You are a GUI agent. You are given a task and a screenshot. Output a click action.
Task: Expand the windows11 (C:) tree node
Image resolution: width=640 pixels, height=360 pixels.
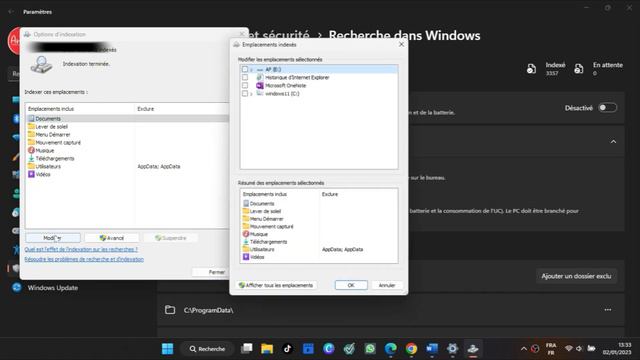click(251, 94)
